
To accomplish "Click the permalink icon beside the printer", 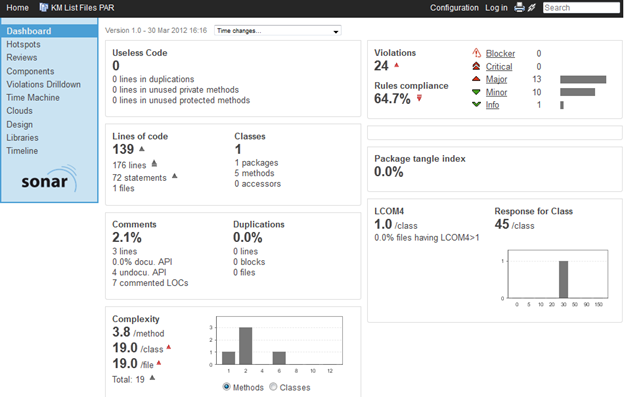I will click(532, 7).
